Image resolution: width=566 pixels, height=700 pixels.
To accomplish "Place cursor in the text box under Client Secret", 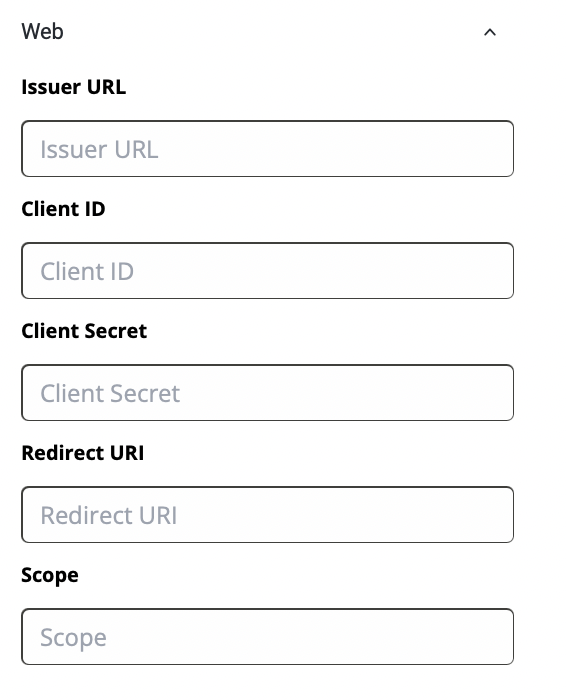I will click(x=267, y=392).
